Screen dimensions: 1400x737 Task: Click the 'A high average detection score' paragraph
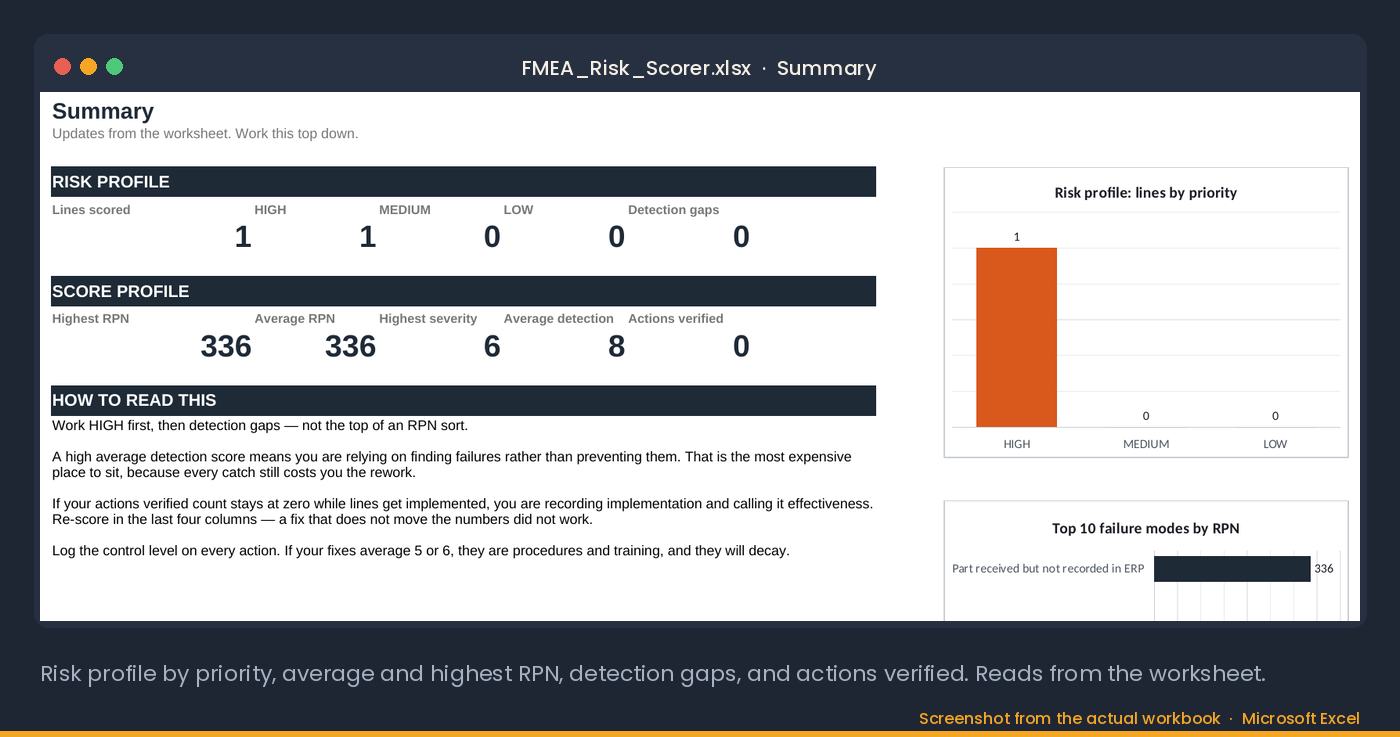click(452, 464)
